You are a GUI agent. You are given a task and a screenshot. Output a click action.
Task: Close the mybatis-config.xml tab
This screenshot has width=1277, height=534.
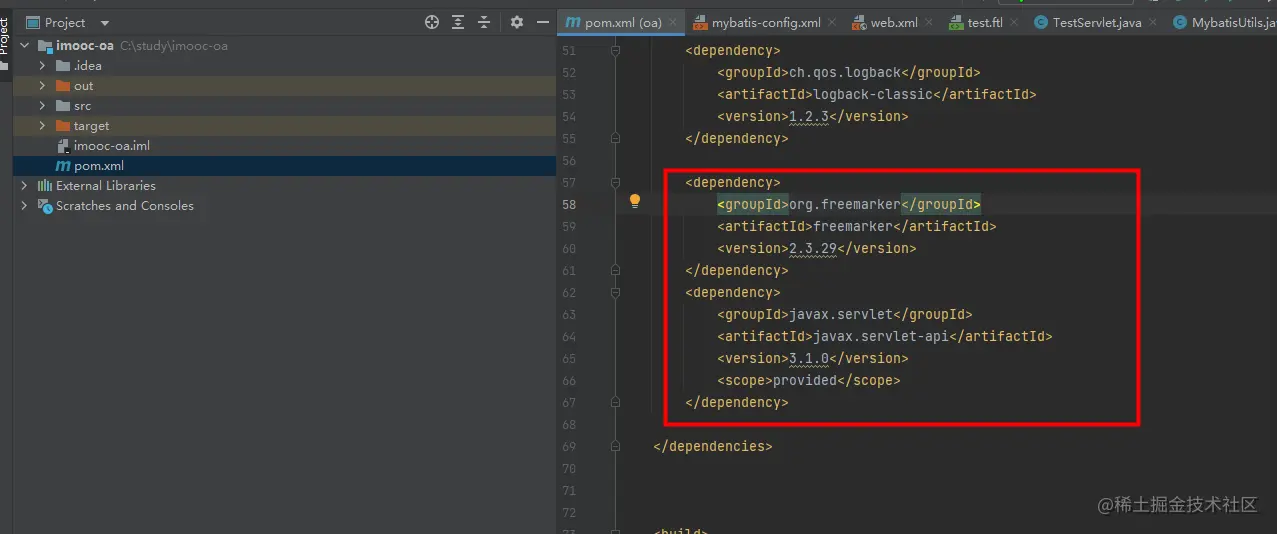[833, 23]
